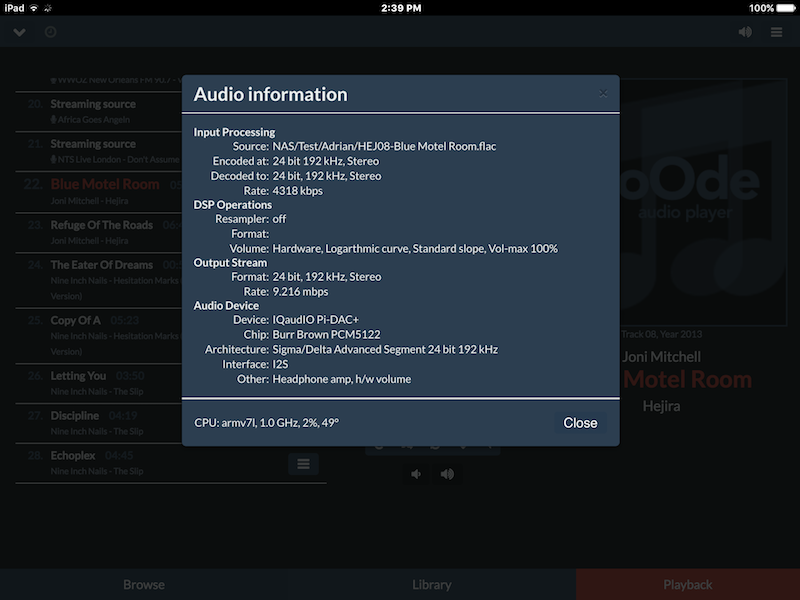The width and height of the screenshot is (800, 600).
Task: Click the Joni Mitchell artist name beside cover
Action: (x=661, y=357)
